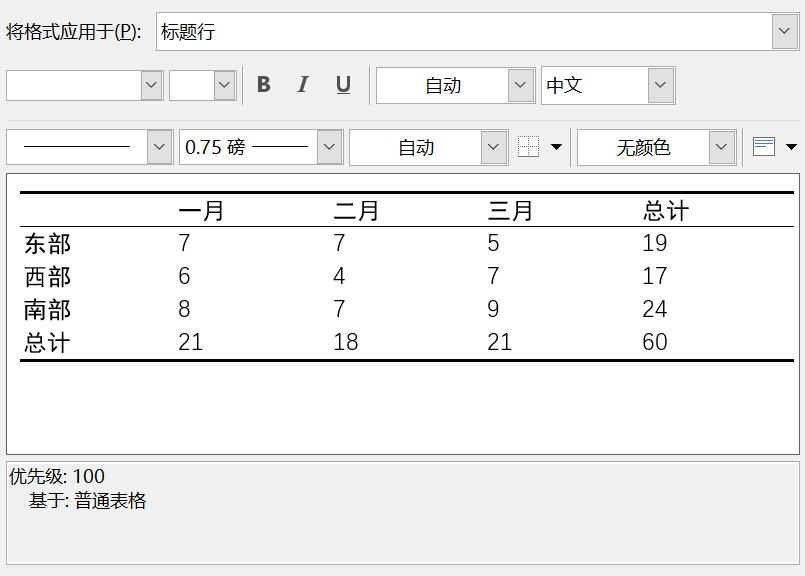This screenshot has height=576, width=805.
Task: Click the 18 cell in 总计 row
Action: point(346,342)
